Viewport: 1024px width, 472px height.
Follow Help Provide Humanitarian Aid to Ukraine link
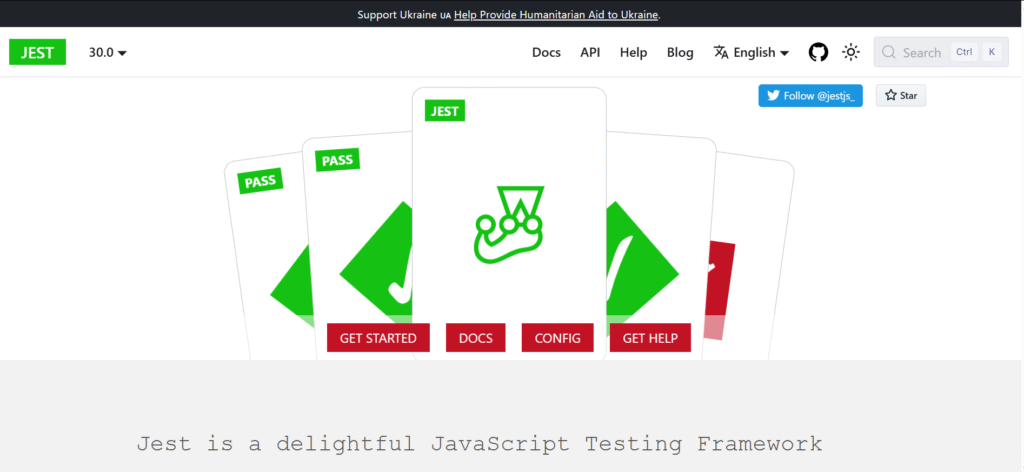pyautogui.click(x=556, y=14)
